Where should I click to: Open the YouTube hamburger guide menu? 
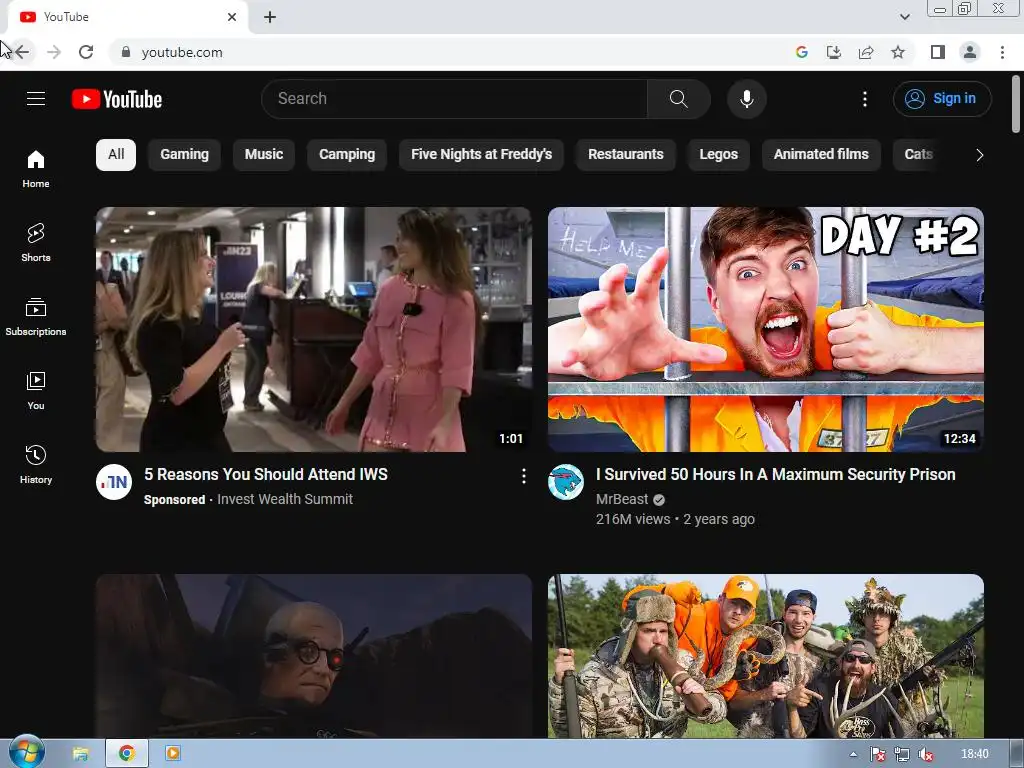point(36,99)
